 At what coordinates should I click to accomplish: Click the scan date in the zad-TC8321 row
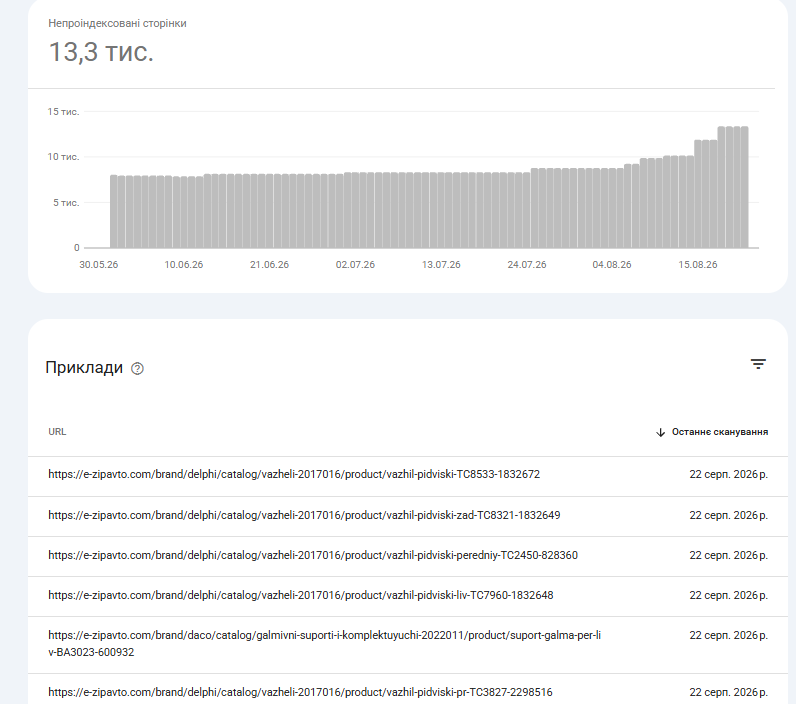[x=728, y=515]
